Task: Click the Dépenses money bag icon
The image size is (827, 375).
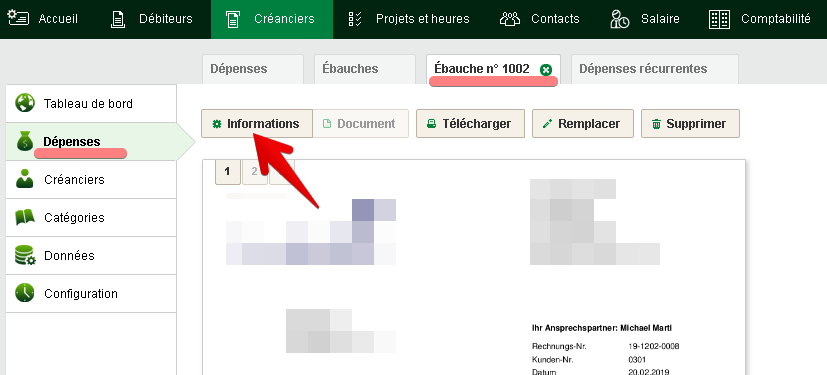Action: click(x=25, y=141)
